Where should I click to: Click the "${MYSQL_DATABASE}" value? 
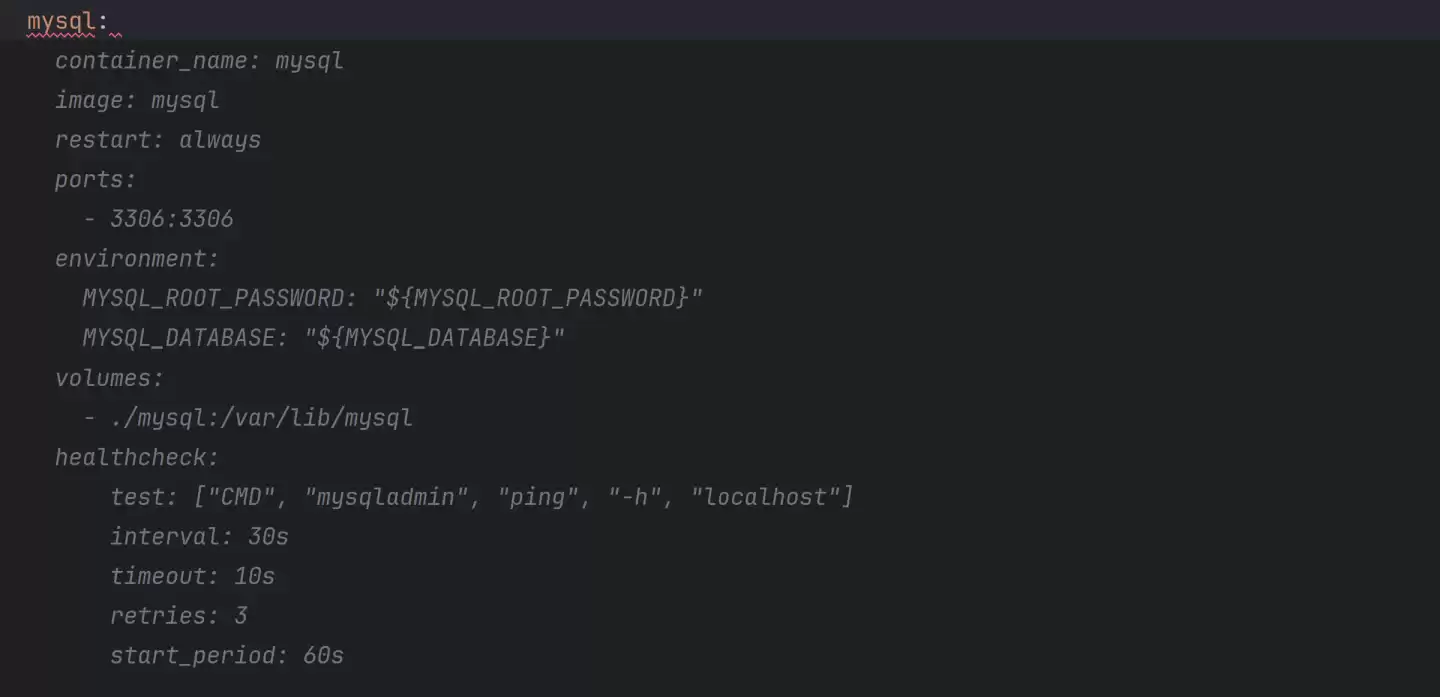pyautogui.click(x=434, y=338)
